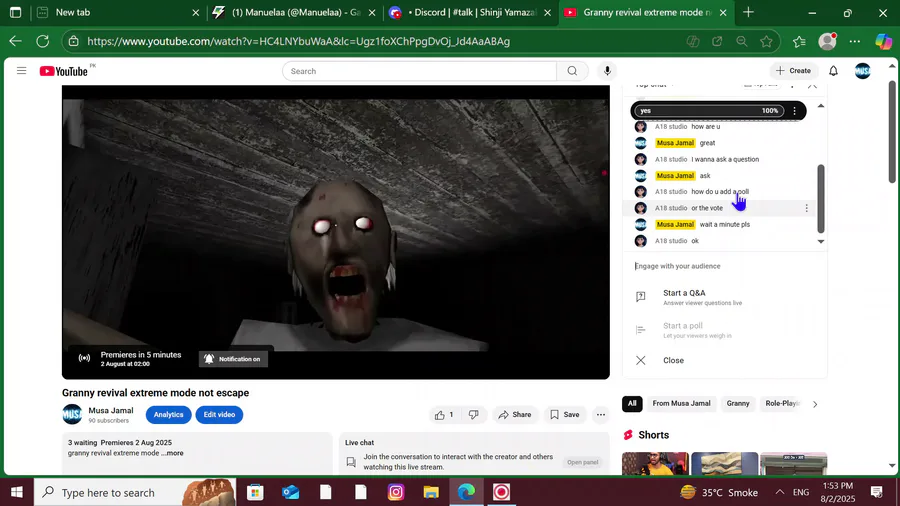900x506 pixels.
Task: Open more actions menu beside Save
Action: pos(600,415)
